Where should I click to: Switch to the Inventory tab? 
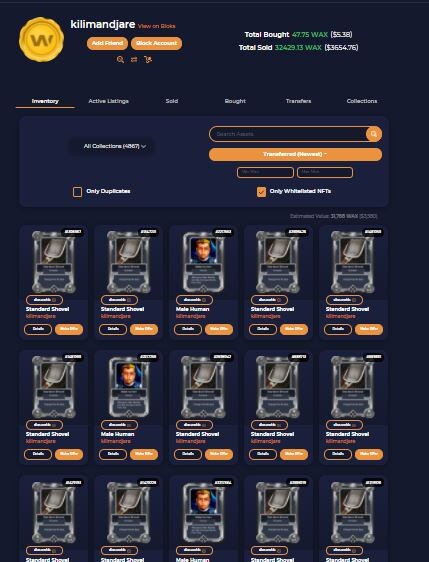pyautogui.click(x=45, y=101)
